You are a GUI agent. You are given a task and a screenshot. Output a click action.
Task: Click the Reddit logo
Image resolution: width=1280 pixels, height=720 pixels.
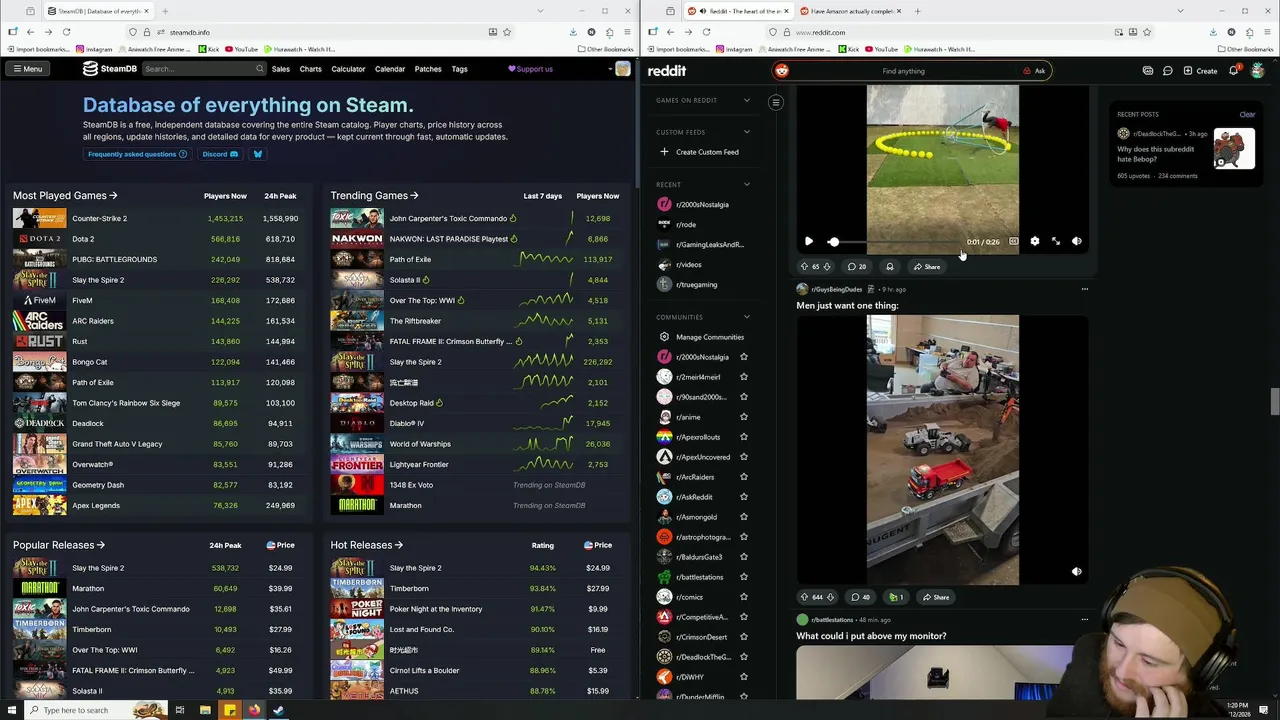pos(666,71)
